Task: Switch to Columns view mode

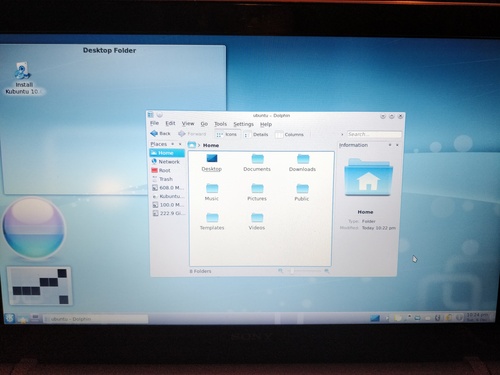Action: (x=289, y=135)
